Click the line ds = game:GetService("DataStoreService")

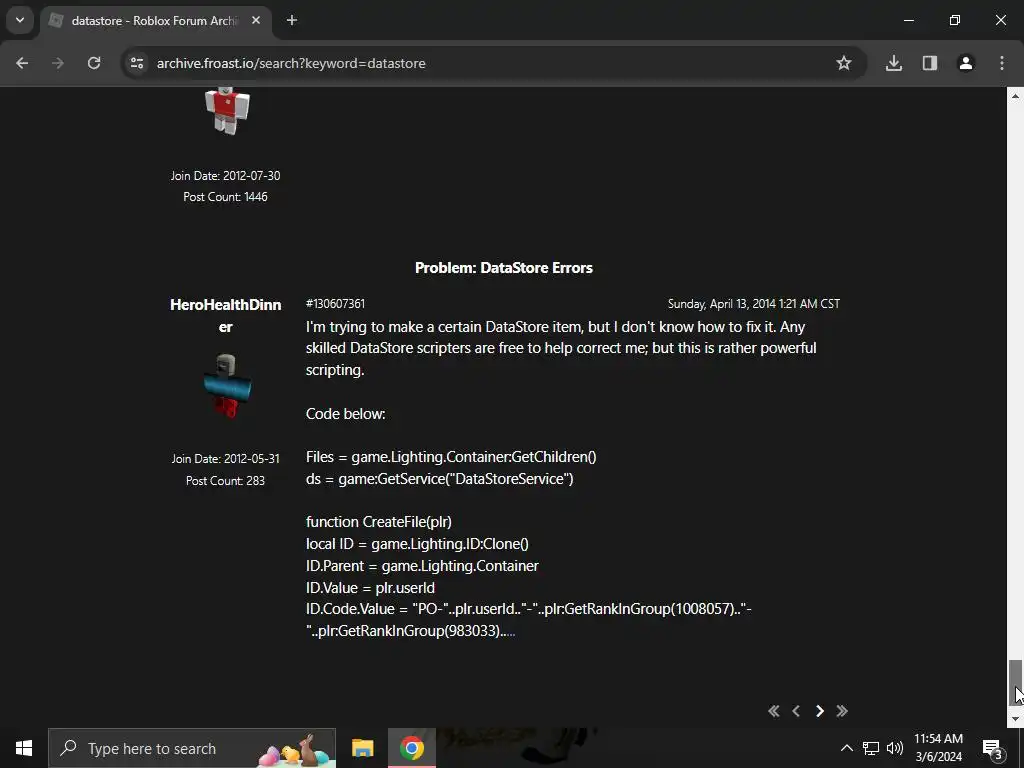coord(440,479)
